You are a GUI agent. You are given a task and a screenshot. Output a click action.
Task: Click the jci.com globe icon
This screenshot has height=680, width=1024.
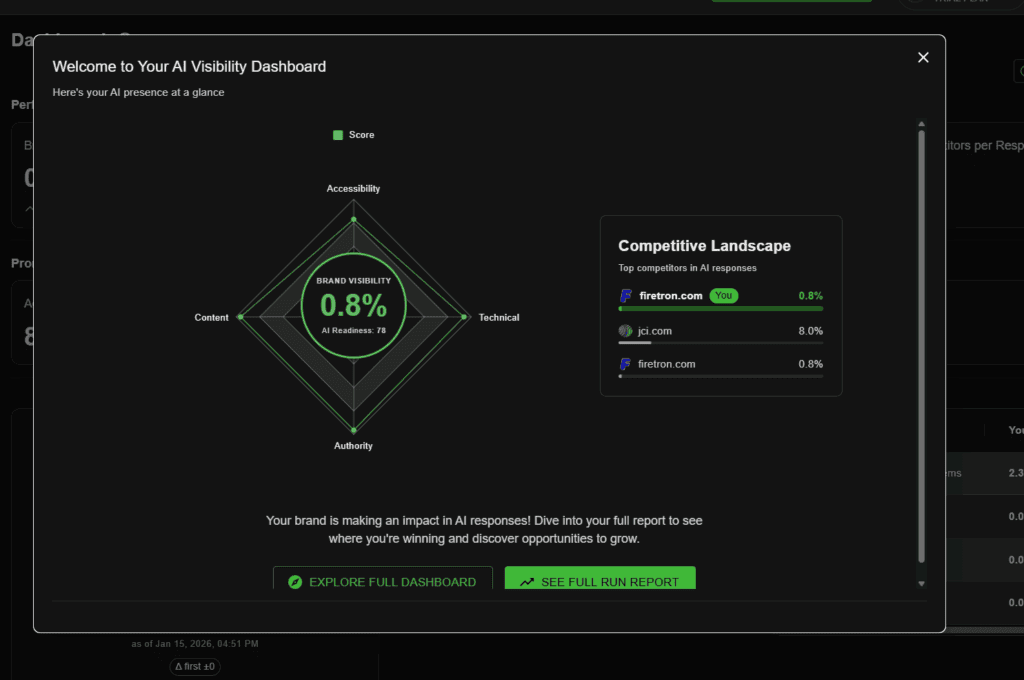click(x=625, y=331)
